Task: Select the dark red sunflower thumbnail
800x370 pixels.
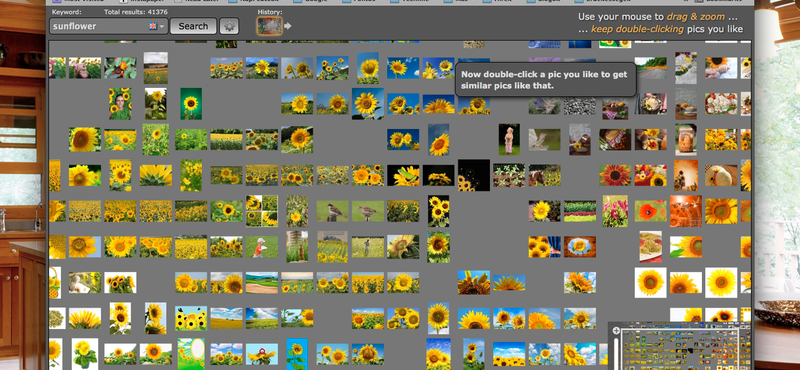Action: pyautogui.click(x=615, y=175)
